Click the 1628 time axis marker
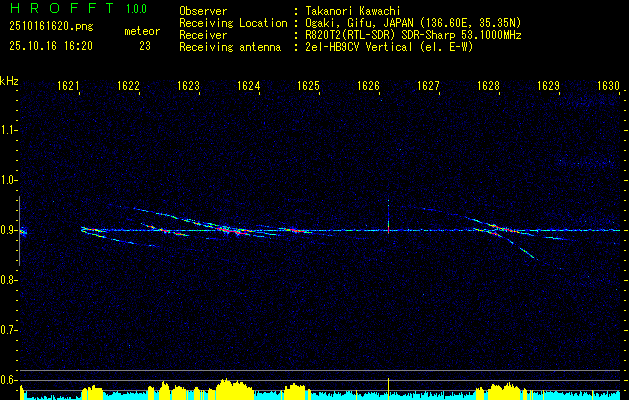 coord(489,86)
